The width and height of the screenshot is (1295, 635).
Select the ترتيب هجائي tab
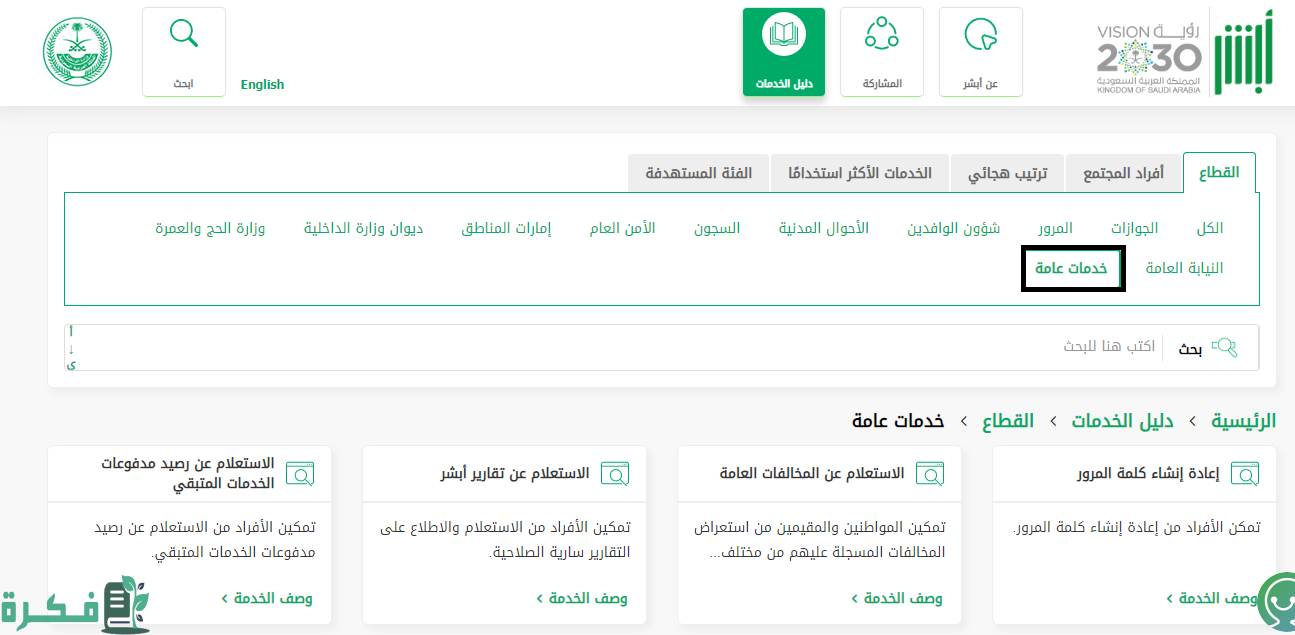point(1007,173)
